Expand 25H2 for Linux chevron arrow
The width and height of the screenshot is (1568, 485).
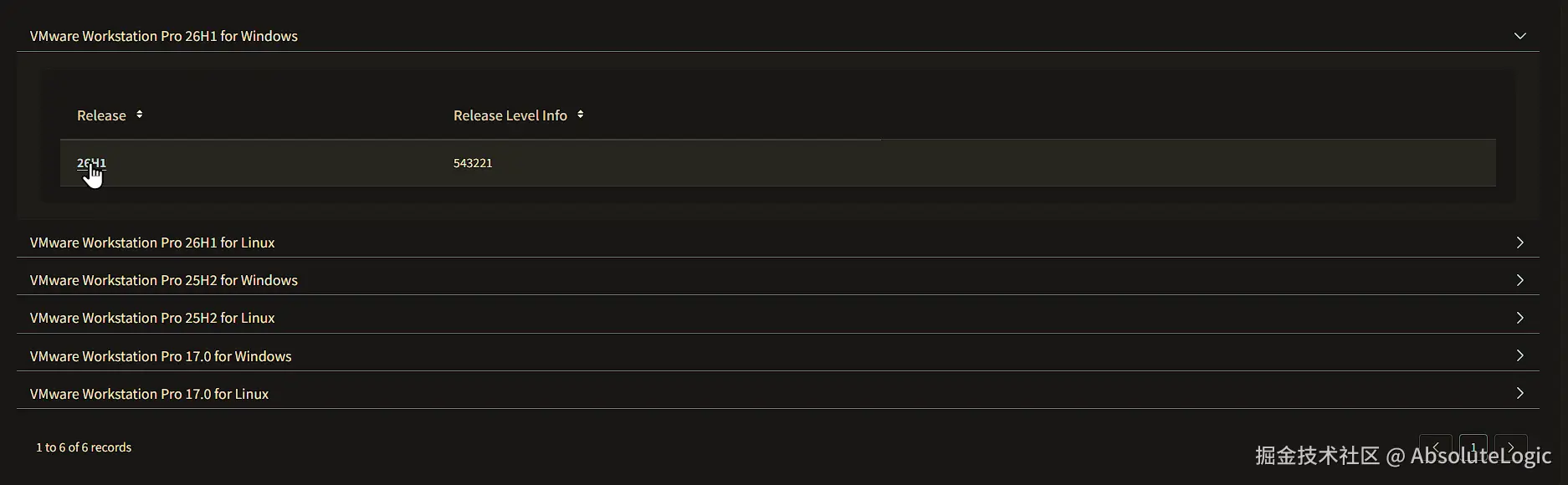tap(1520, 318)
